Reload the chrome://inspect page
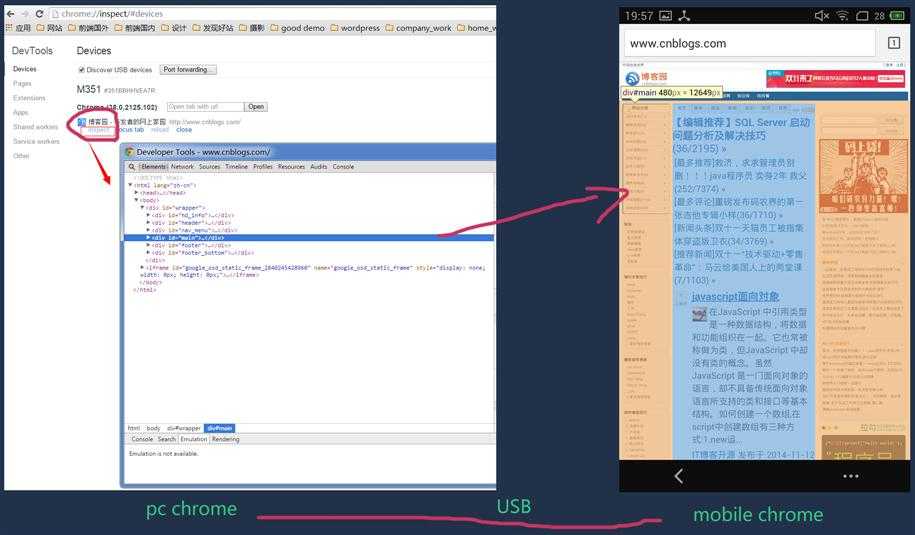Viewport: 915px width, 535px height. point(39,13)
